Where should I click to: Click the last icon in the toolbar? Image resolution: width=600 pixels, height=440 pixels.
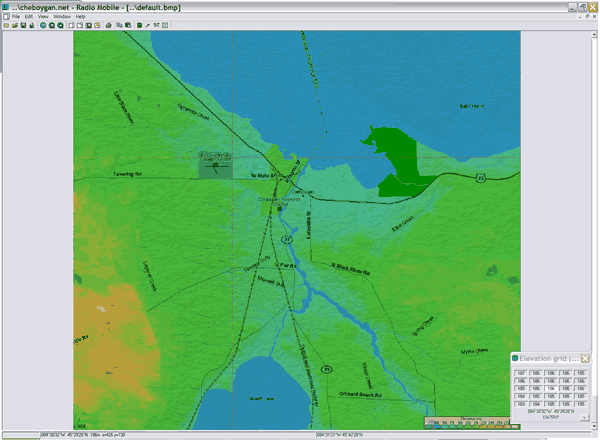click(x=164, y=25)
